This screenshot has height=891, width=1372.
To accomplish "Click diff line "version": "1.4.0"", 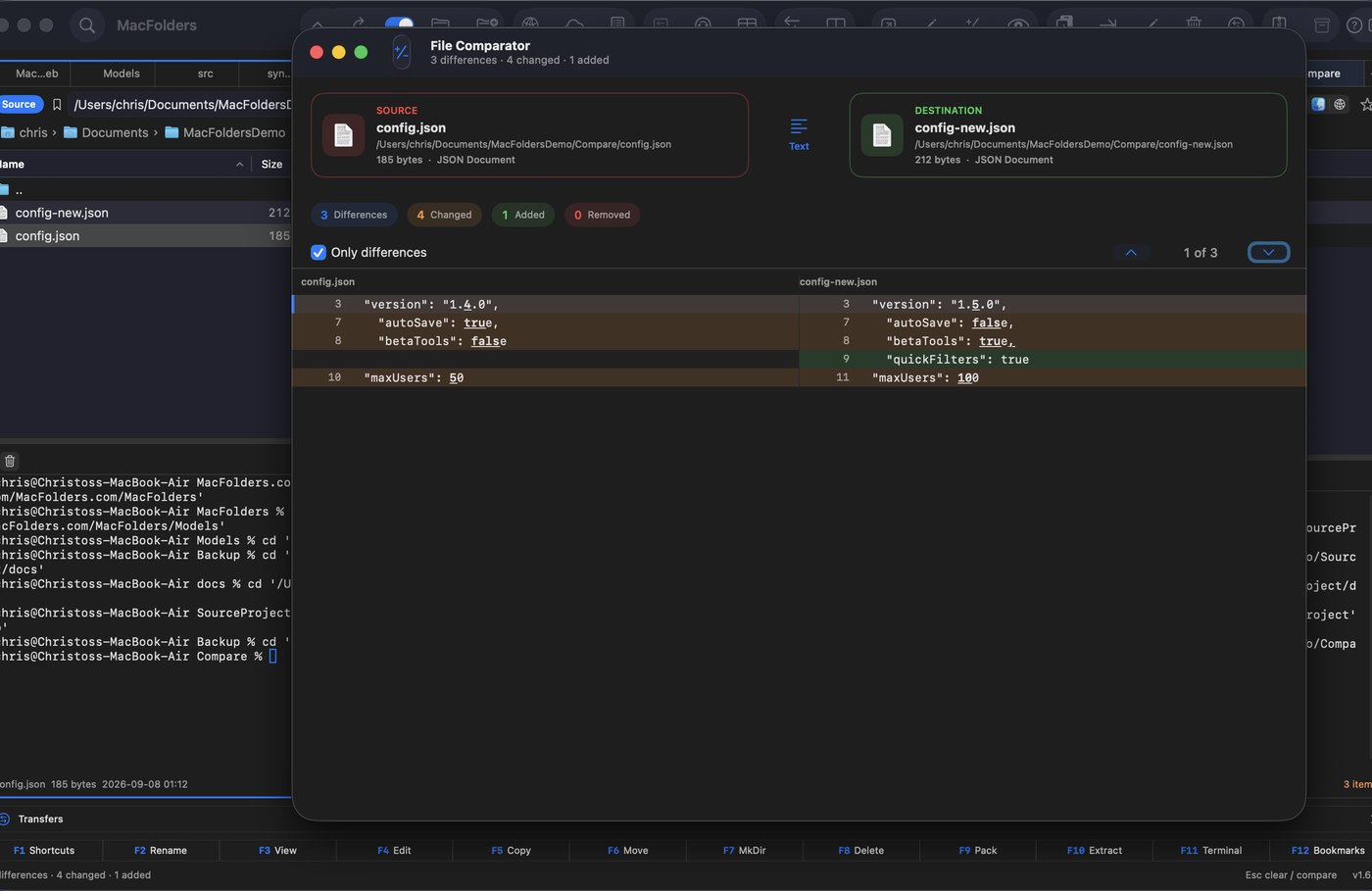I will click(x=545, y=305).
